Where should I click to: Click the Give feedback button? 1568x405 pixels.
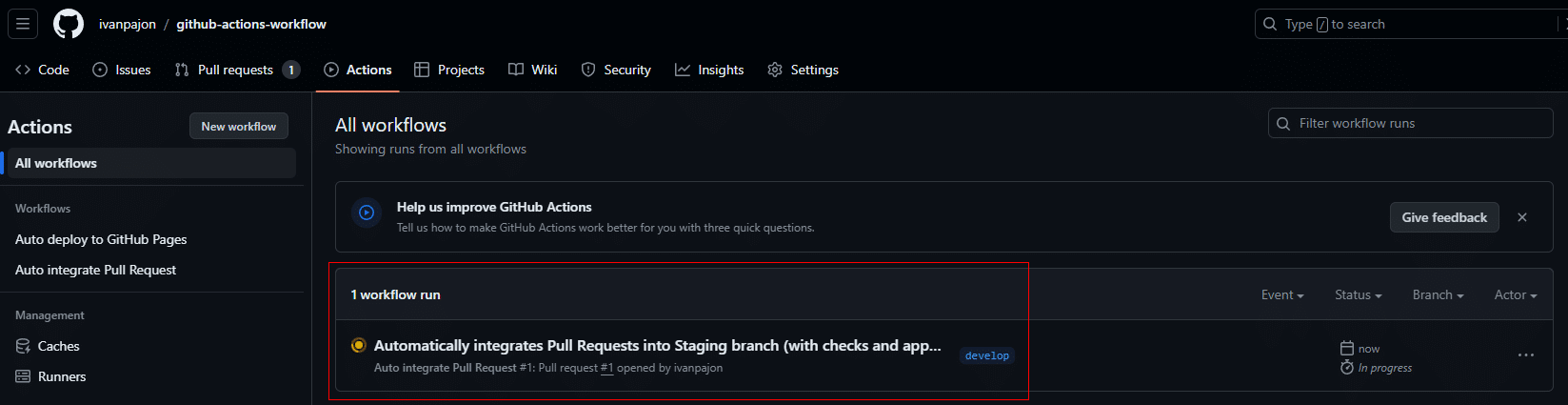(1444, 217)
